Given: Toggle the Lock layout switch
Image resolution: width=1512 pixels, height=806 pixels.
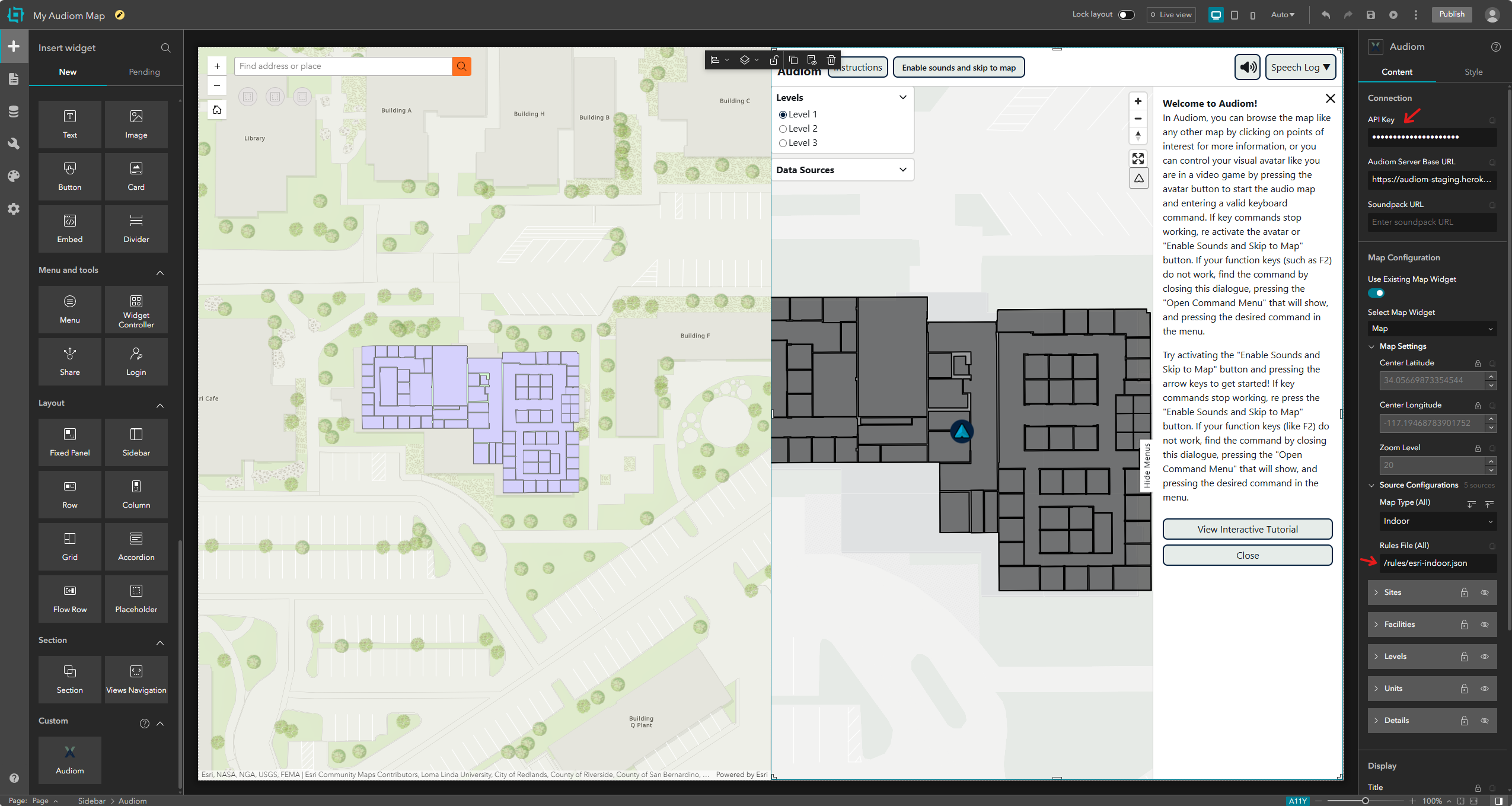Looking at the screenshot, I should coord(1124,14).
